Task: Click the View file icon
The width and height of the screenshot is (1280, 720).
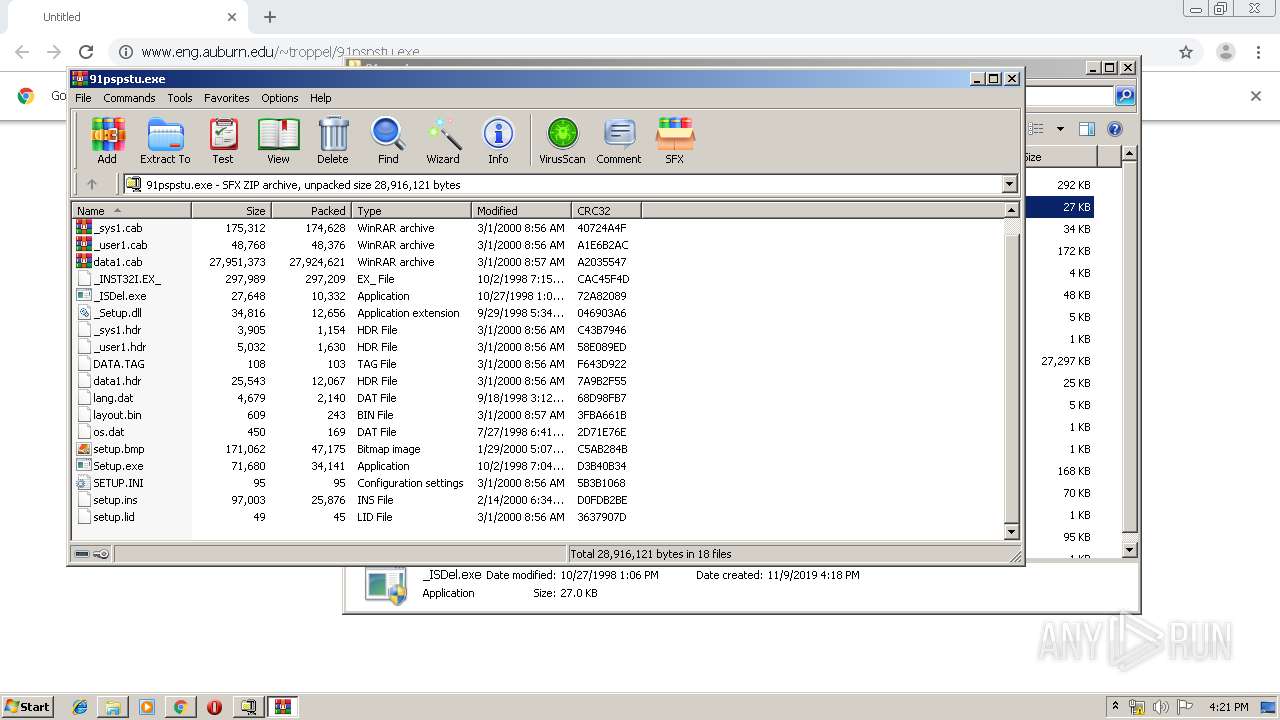Action: click(x=278, y=140)
